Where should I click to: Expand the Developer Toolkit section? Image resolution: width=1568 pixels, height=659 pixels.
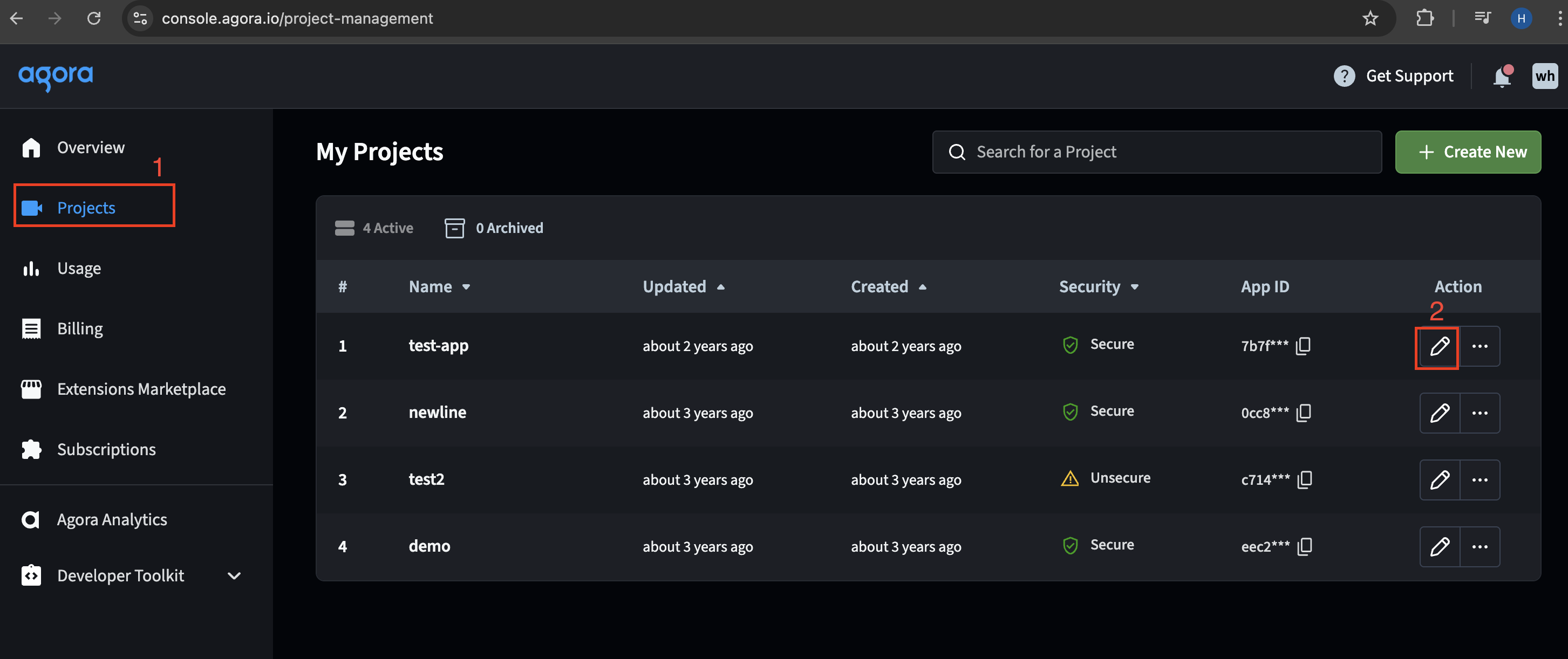(234, 575)
